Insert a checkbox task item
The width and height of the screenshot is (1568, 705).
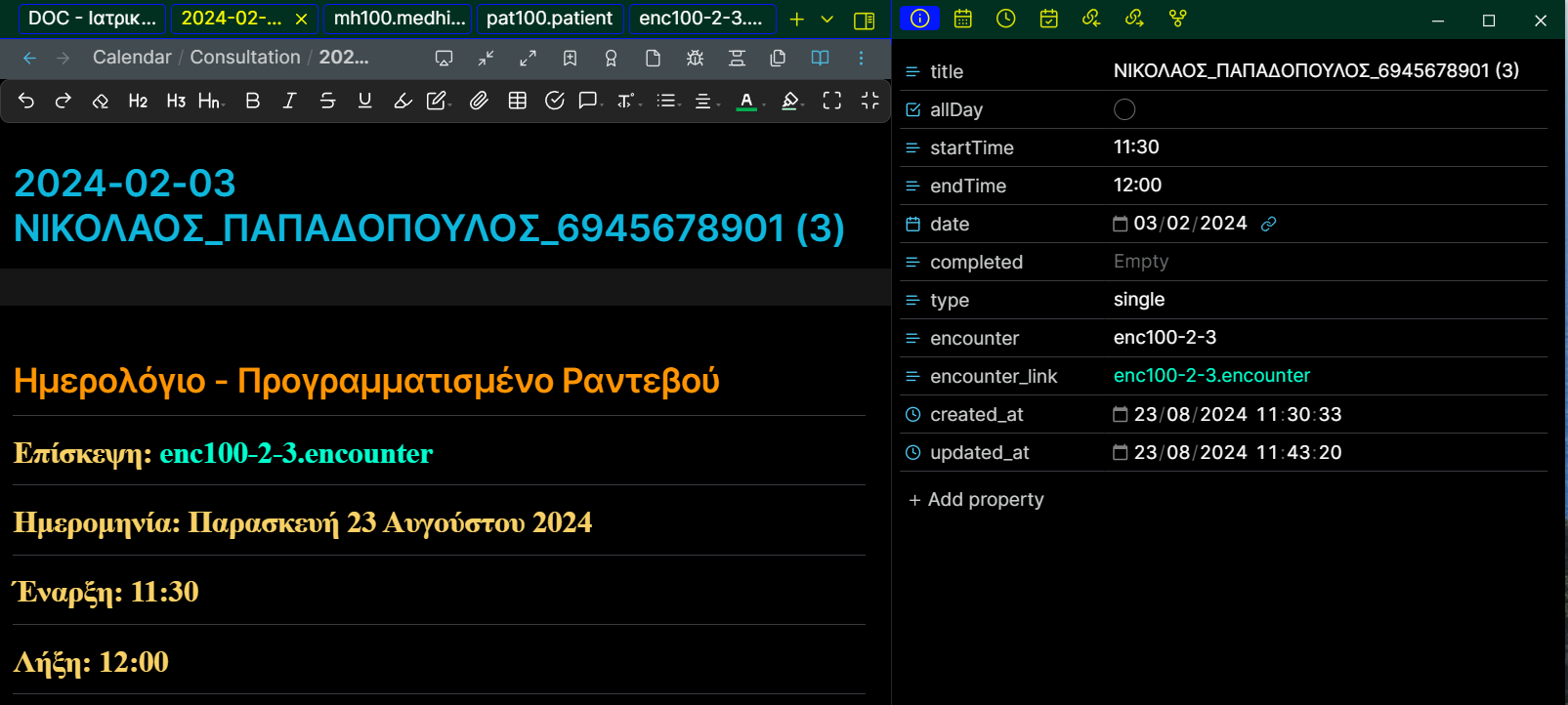click(x=554, y=101)
